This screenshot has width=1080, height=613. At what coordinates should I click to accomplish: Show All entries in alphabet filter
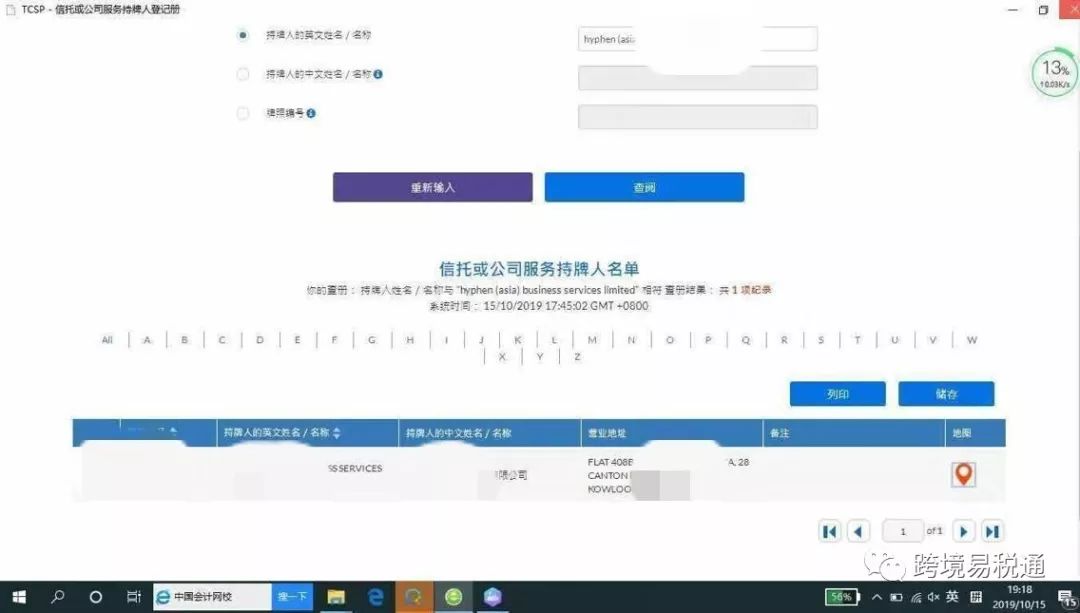tap(107, 340)
